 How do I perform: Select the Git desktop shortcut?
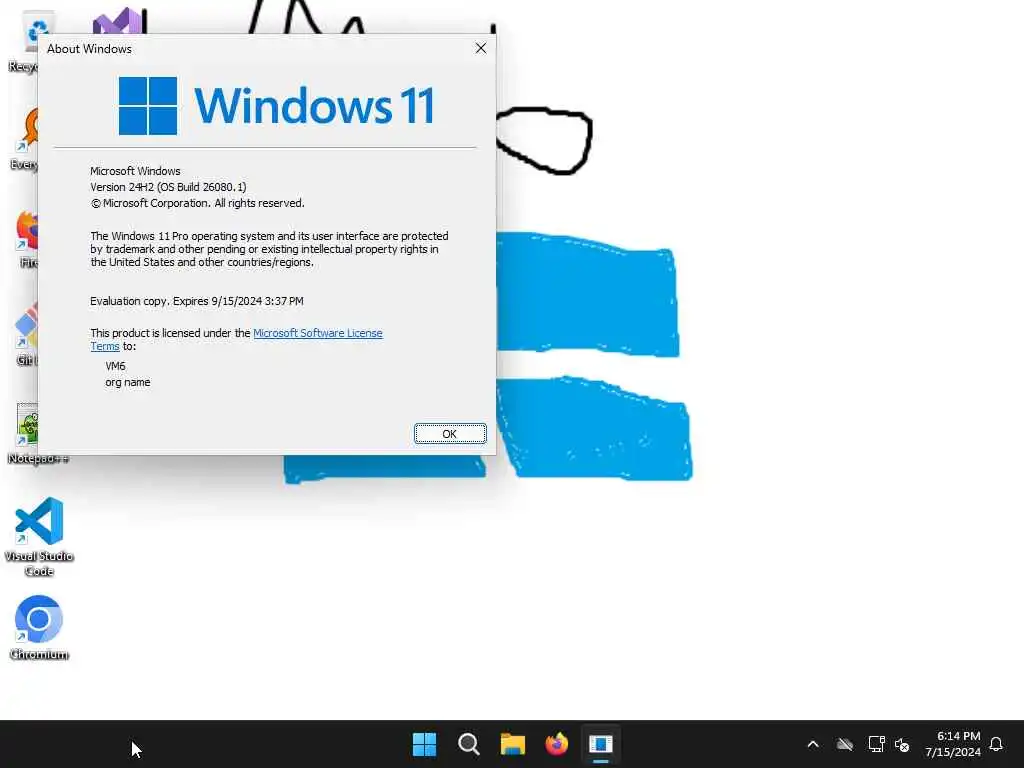[x=26, y=334]
